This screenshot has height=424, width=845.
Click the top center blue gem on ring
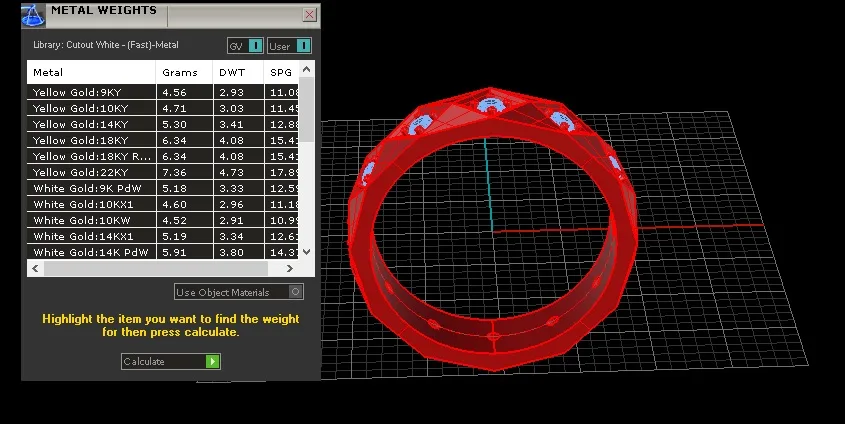(491, 105)
